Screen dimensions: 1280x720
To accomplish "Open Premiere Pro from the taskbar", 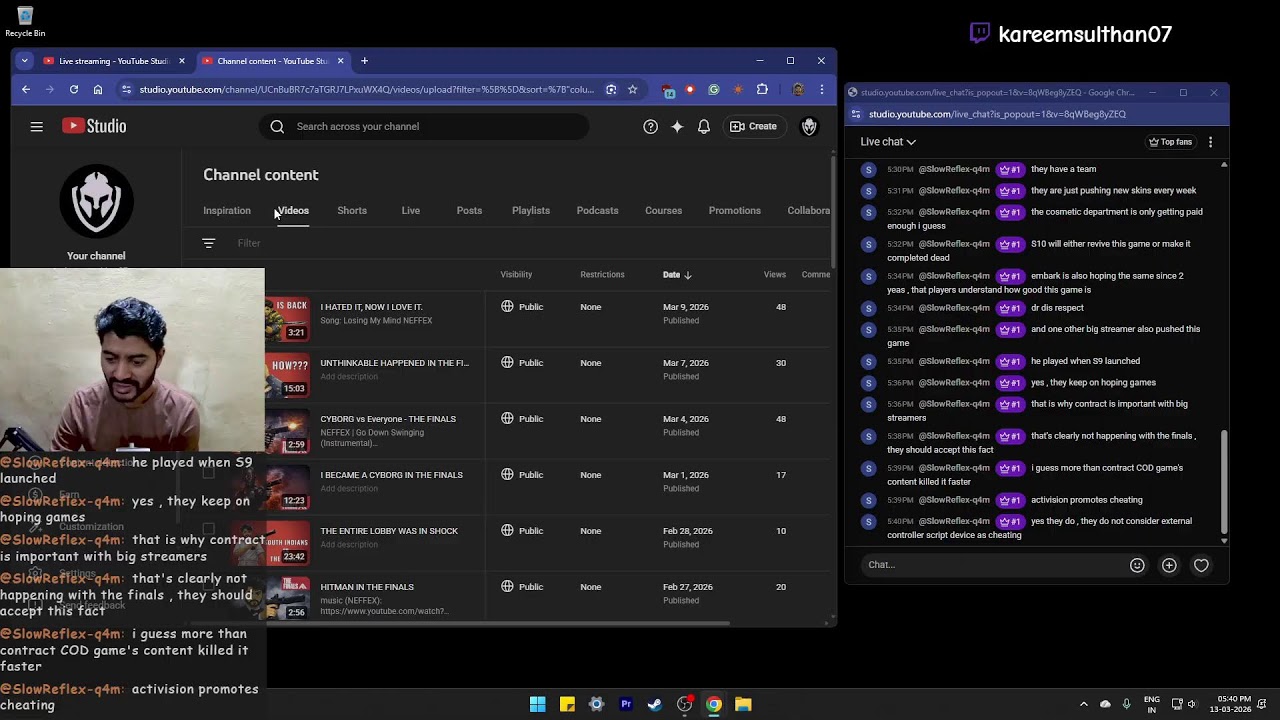I will [626, 704].
